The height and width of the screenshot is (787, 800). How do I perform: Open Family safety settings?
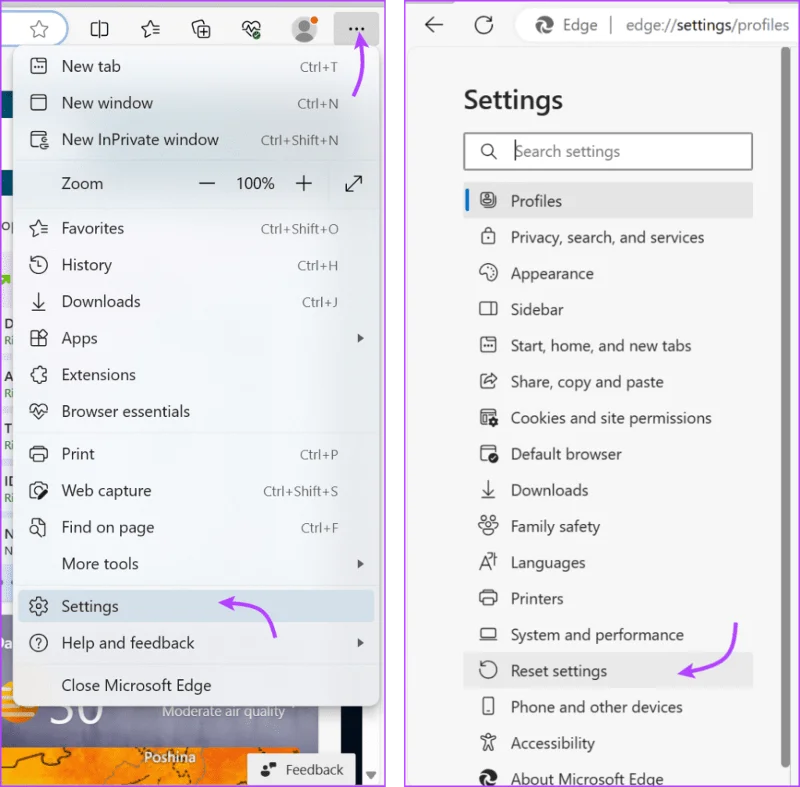click(608, 526)
